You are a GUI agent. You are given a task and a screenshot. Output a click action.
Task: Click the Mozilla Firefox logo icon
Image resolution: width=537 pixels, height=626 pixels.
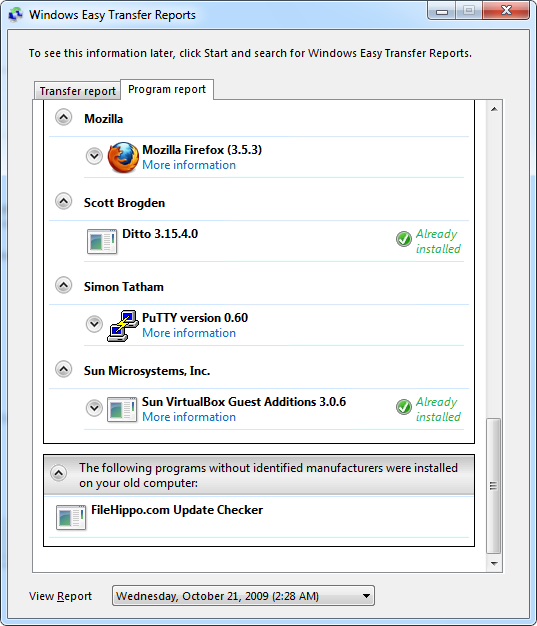pyautogui.click(x=123, y=157)
